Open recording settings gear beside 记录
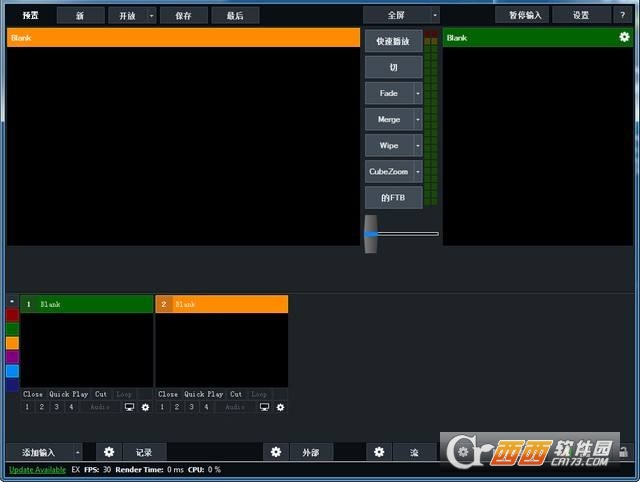The height and width of the screenshot is (482, 640). tap(109, 452)
